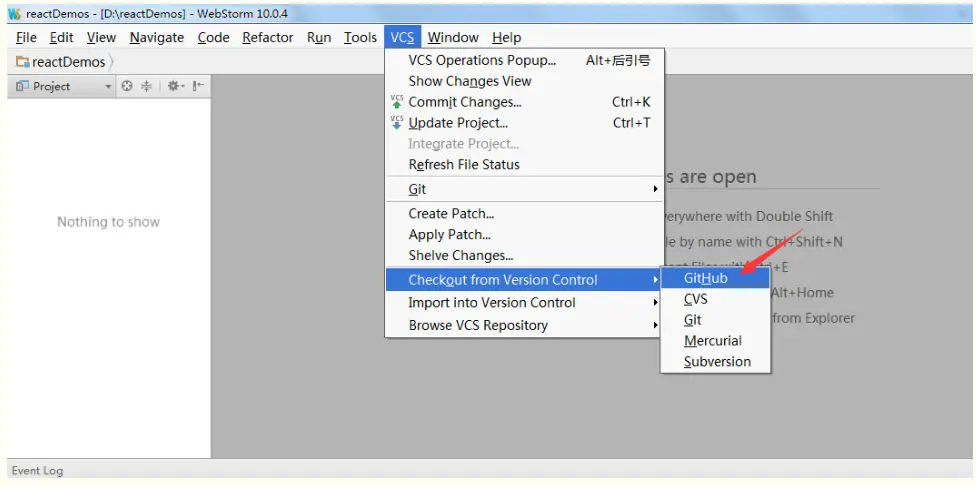Expand Browse VCS Repository submenu
This screenshot has height=487, width=976.
655,325
